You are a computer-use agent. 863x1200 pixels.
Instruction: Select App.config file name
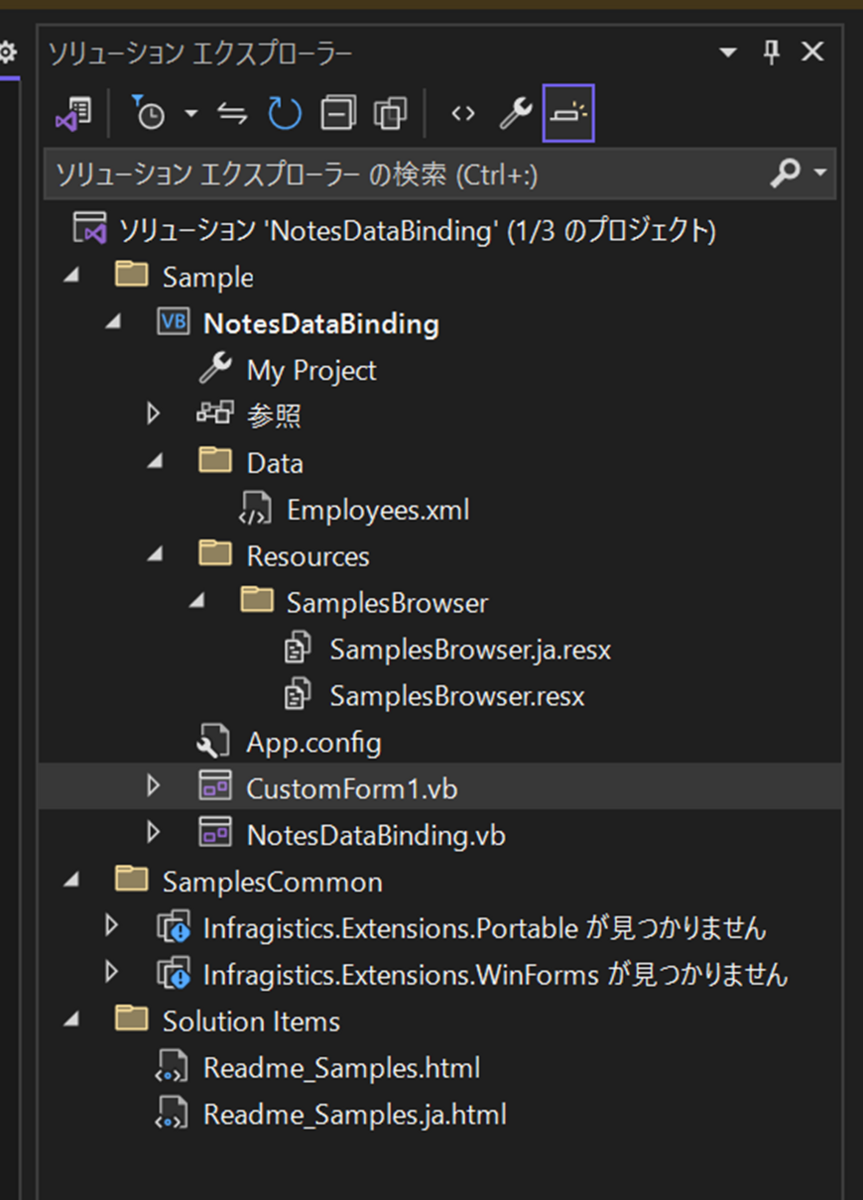[x=314, y=743]
